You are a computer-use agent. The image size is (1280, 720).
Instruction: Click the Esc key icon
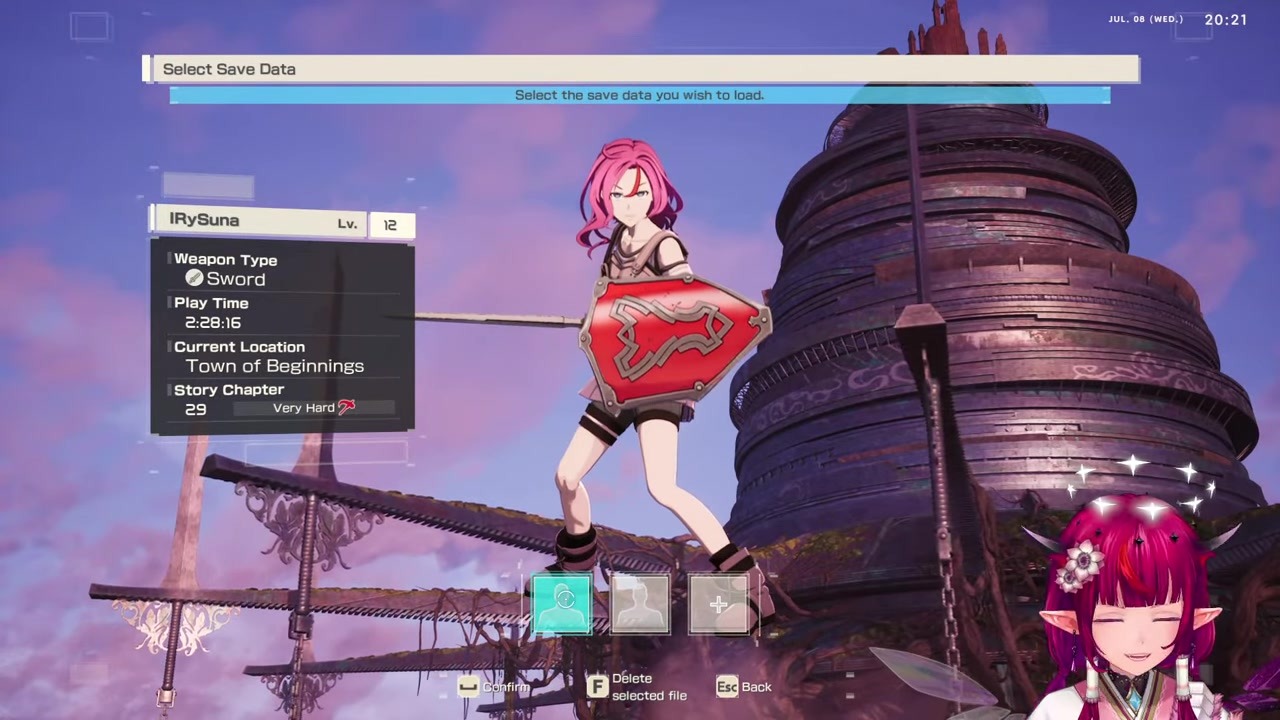[727, 686]
